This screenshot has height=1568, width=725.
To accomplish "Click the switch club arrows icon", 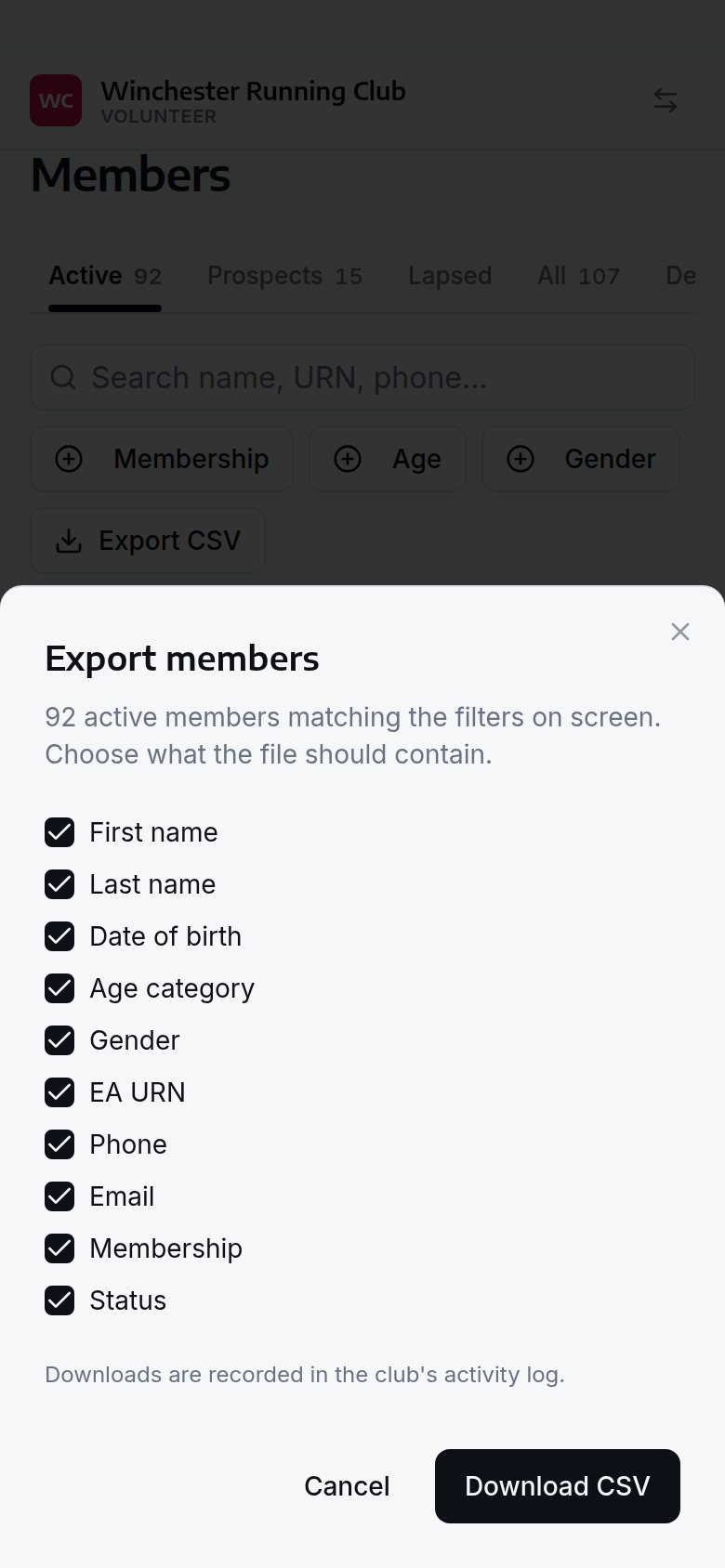I will click(x=666, y=100).
